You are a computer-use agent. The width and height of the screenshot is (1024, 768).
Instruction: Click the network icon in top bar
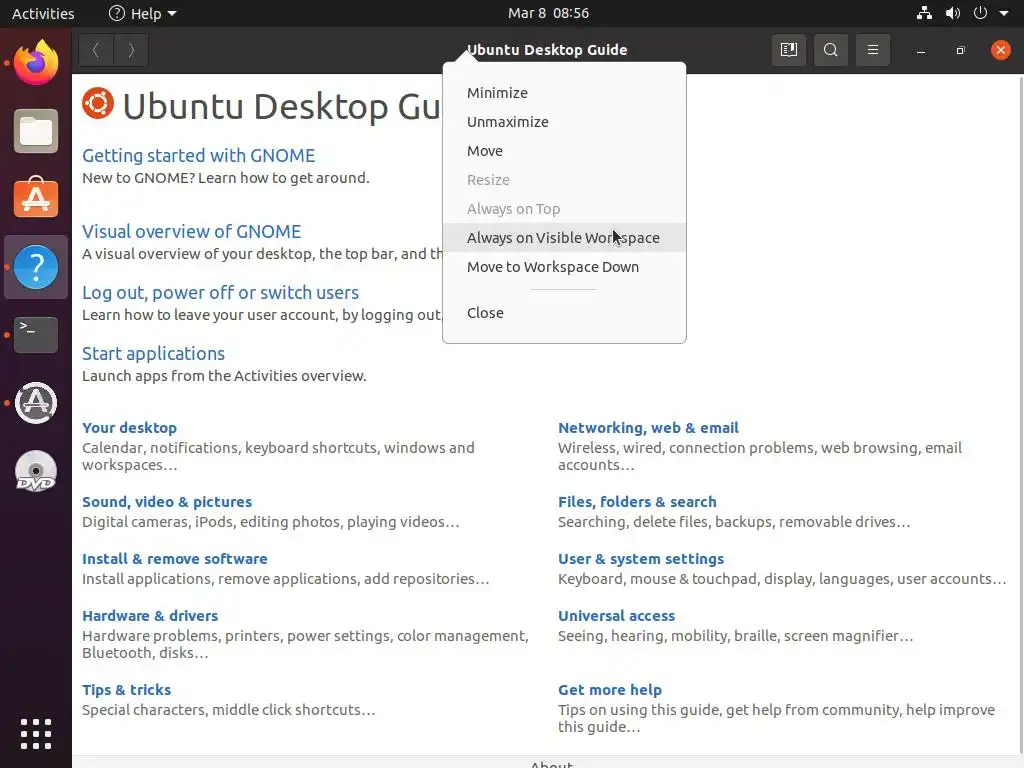click(924, 13)
